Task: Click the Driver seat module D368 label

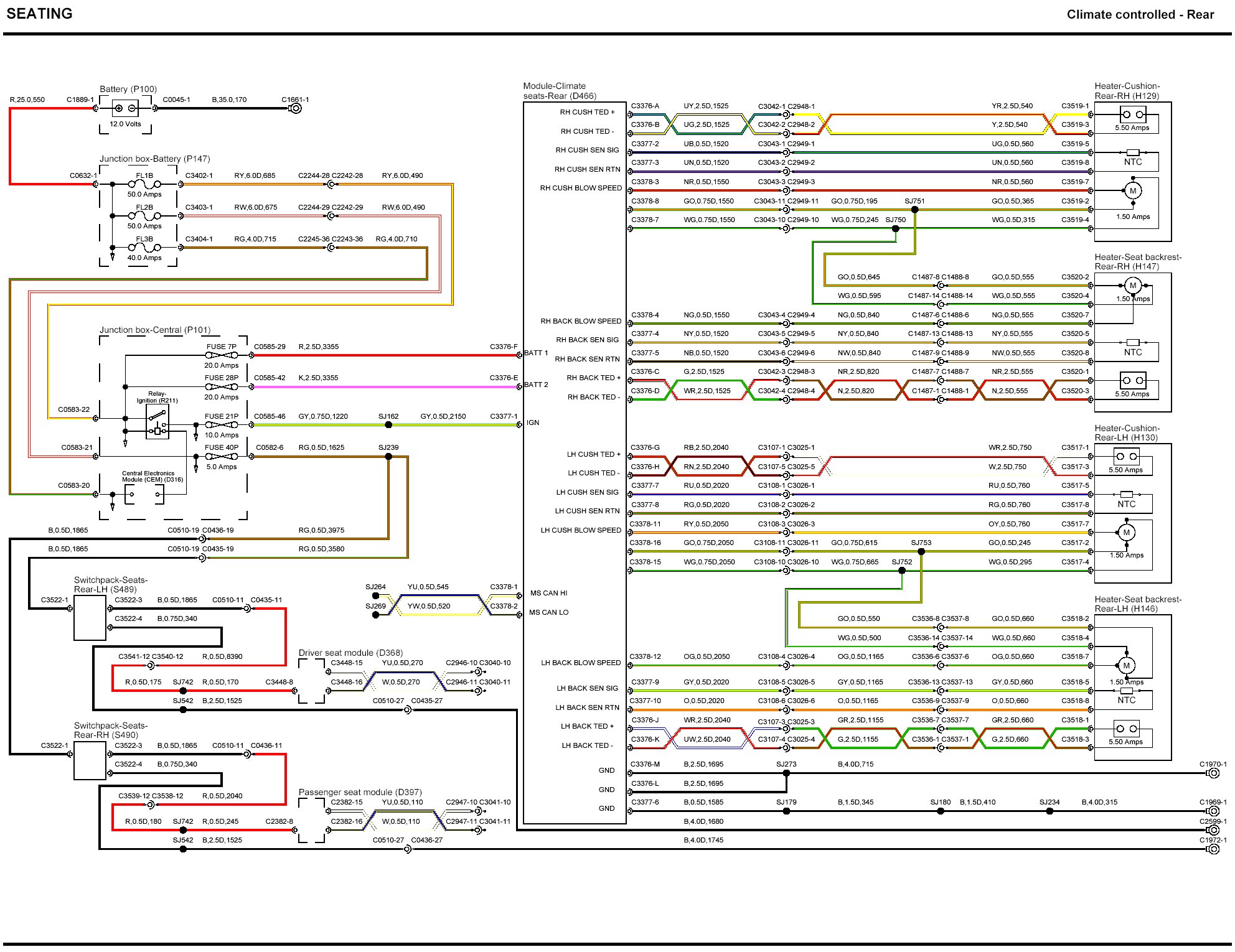Action: [350, 653]
